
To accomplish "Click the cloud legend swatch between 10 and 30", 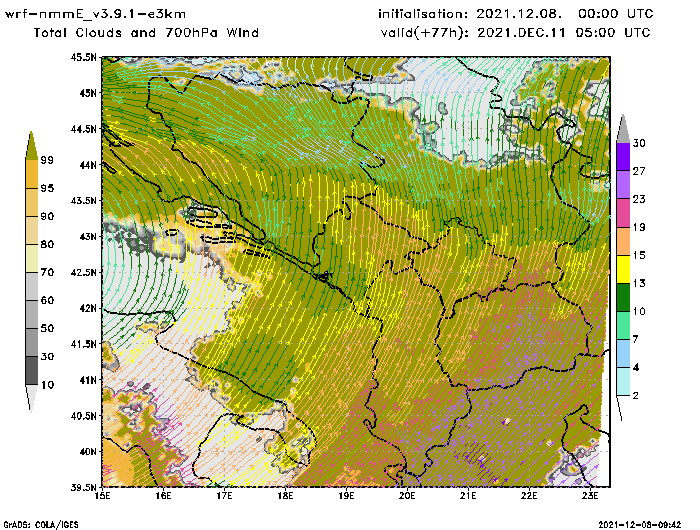I will [32, 371].
